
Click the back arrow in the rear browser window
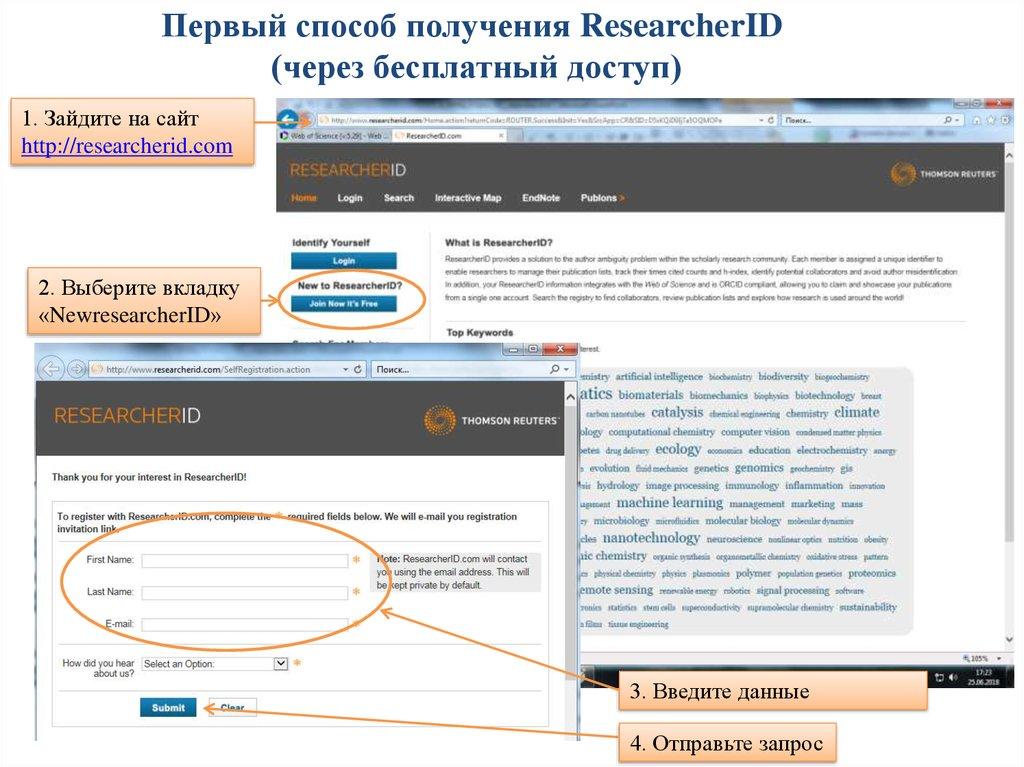tap(288, 119)
